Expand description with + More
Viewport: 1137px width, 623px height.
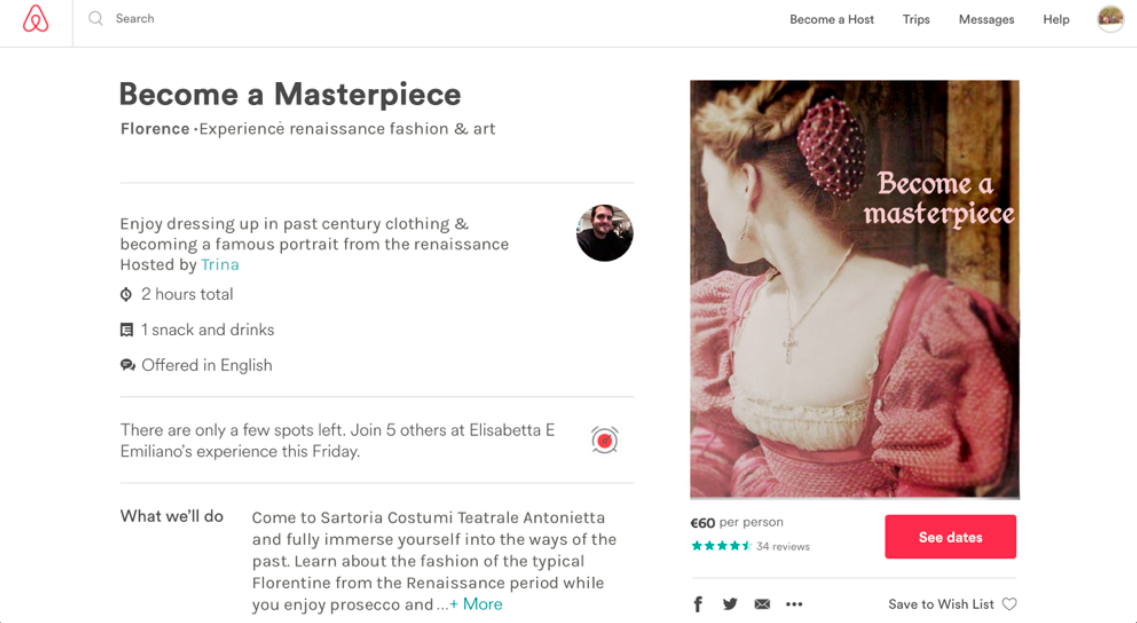point(476,604)
